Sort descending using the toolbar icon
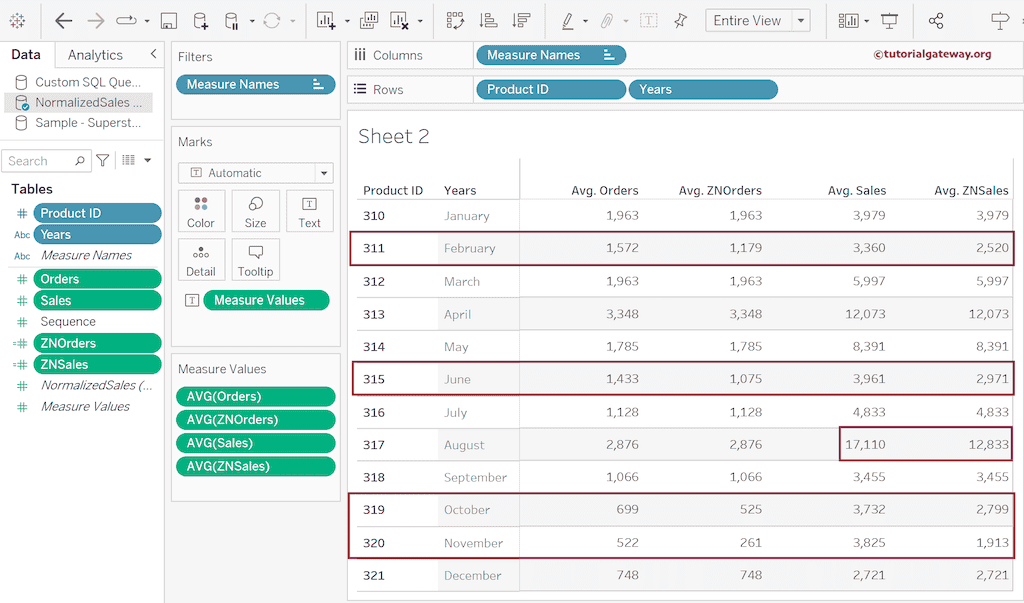The width and height of the screenshot is (1024, 603). click(520, 21)
